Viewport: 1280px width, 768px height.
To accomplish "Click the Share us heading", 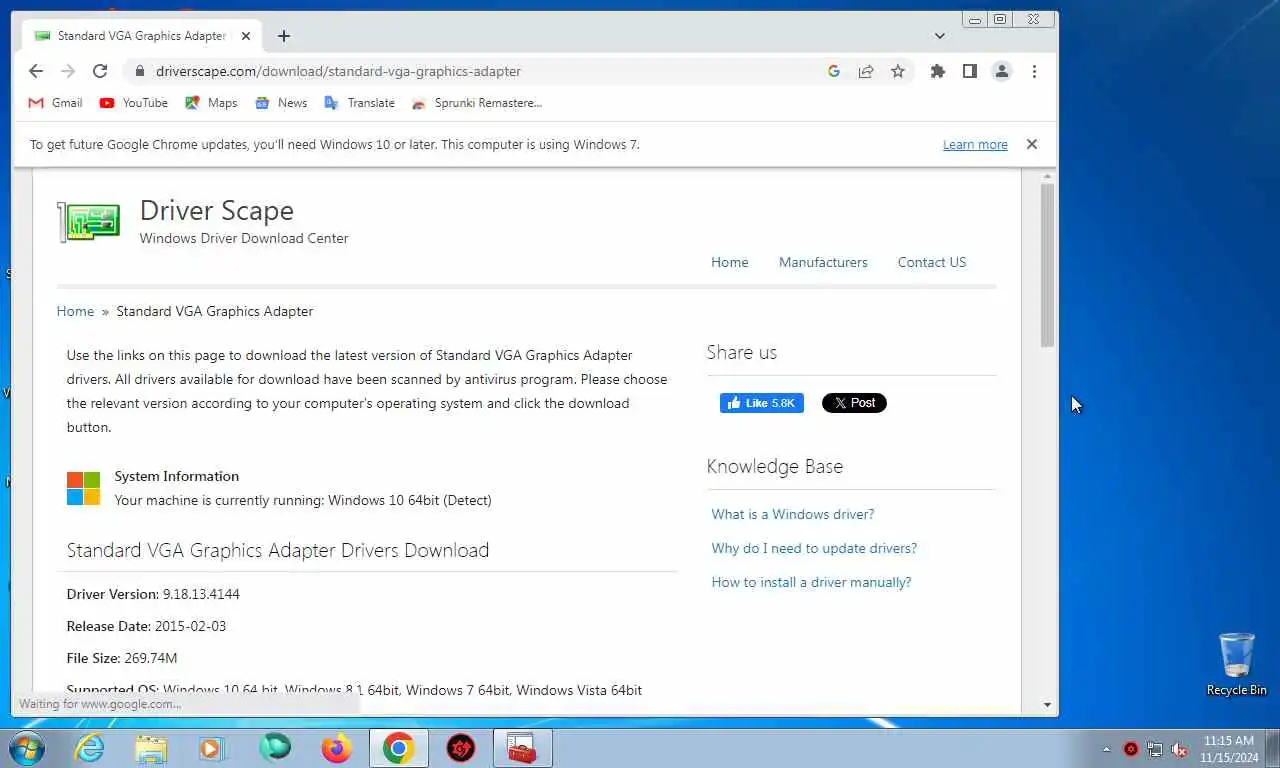I will coord(742,352).
